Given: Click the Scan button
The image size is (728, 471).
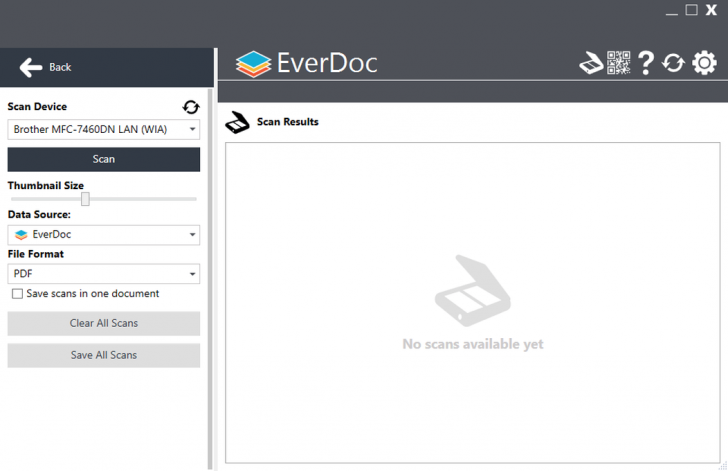Looking at the screenshot, I should 104,159.
